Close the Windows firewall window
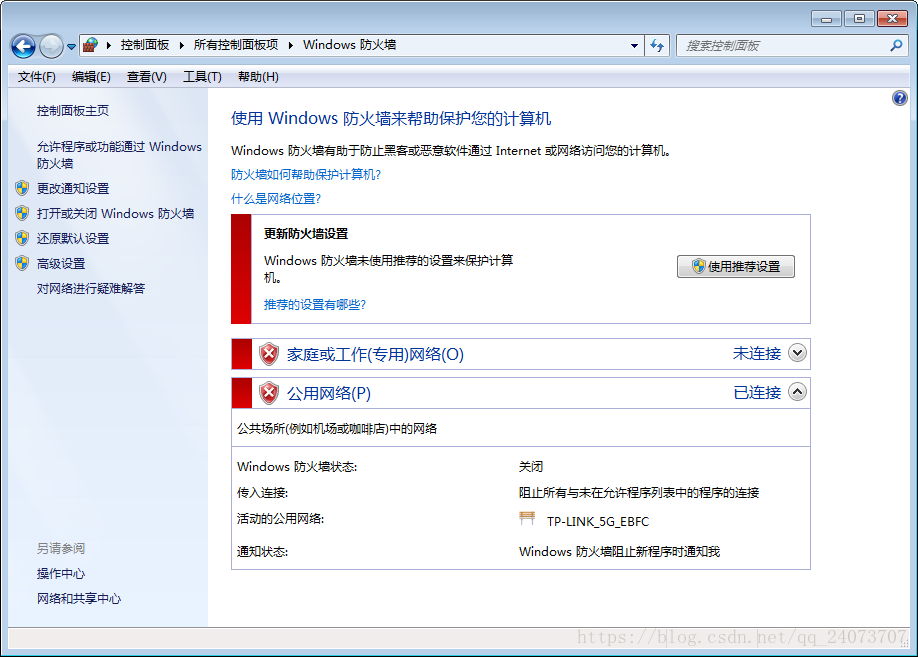The image size is (918, 657). tap(892, 19)
